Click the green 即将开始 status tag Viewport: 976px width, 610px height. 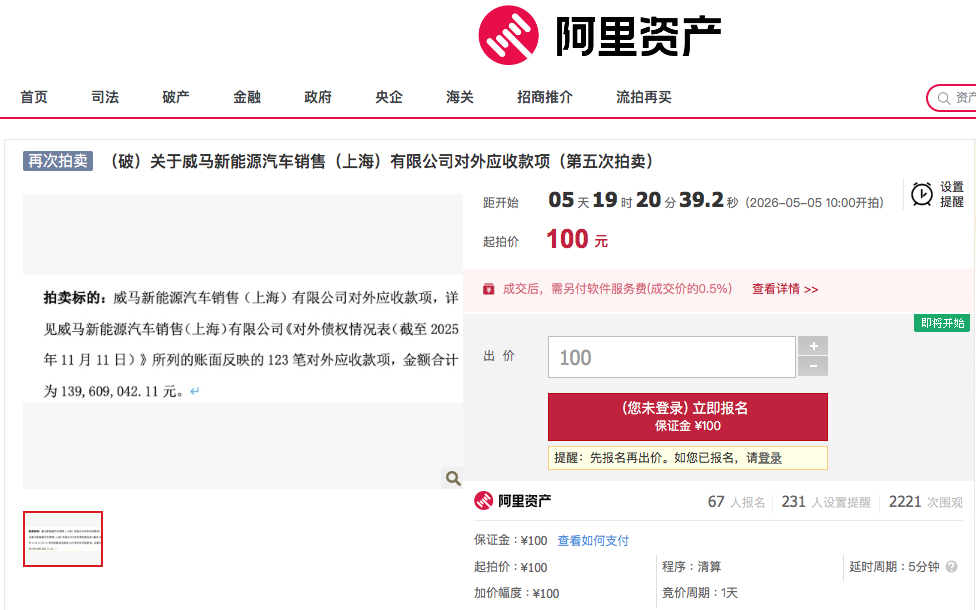tap(940, 324)
